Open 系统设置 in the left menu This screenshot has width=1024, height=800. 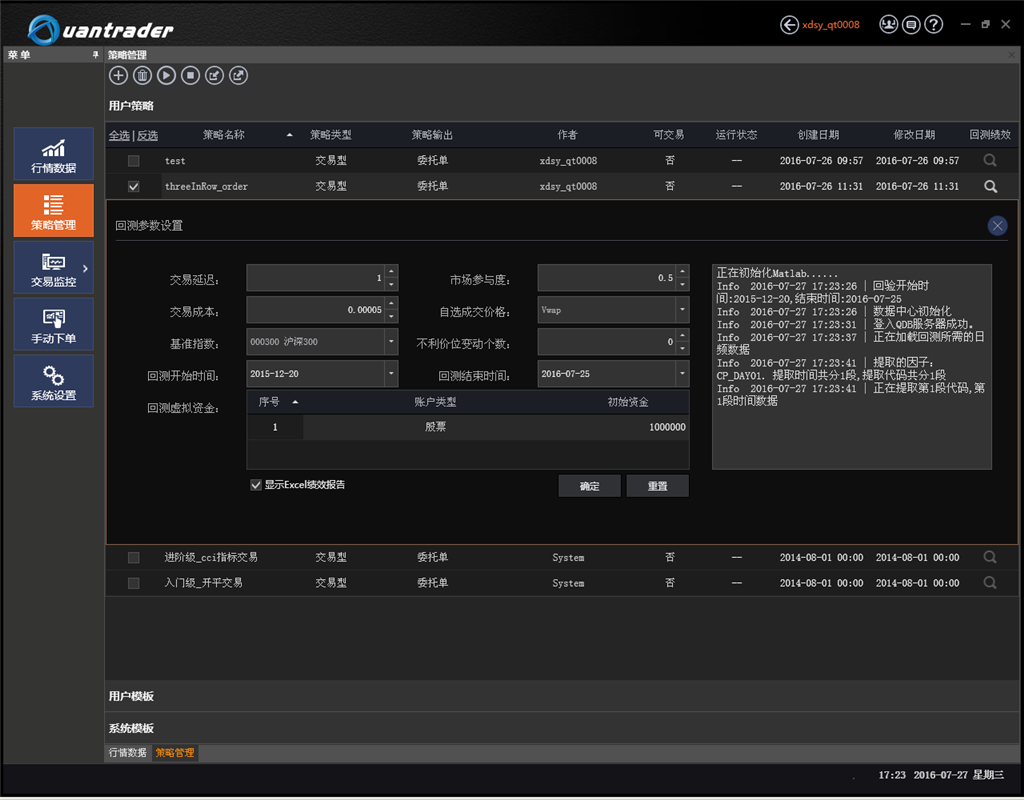click(x=54, y=381)
